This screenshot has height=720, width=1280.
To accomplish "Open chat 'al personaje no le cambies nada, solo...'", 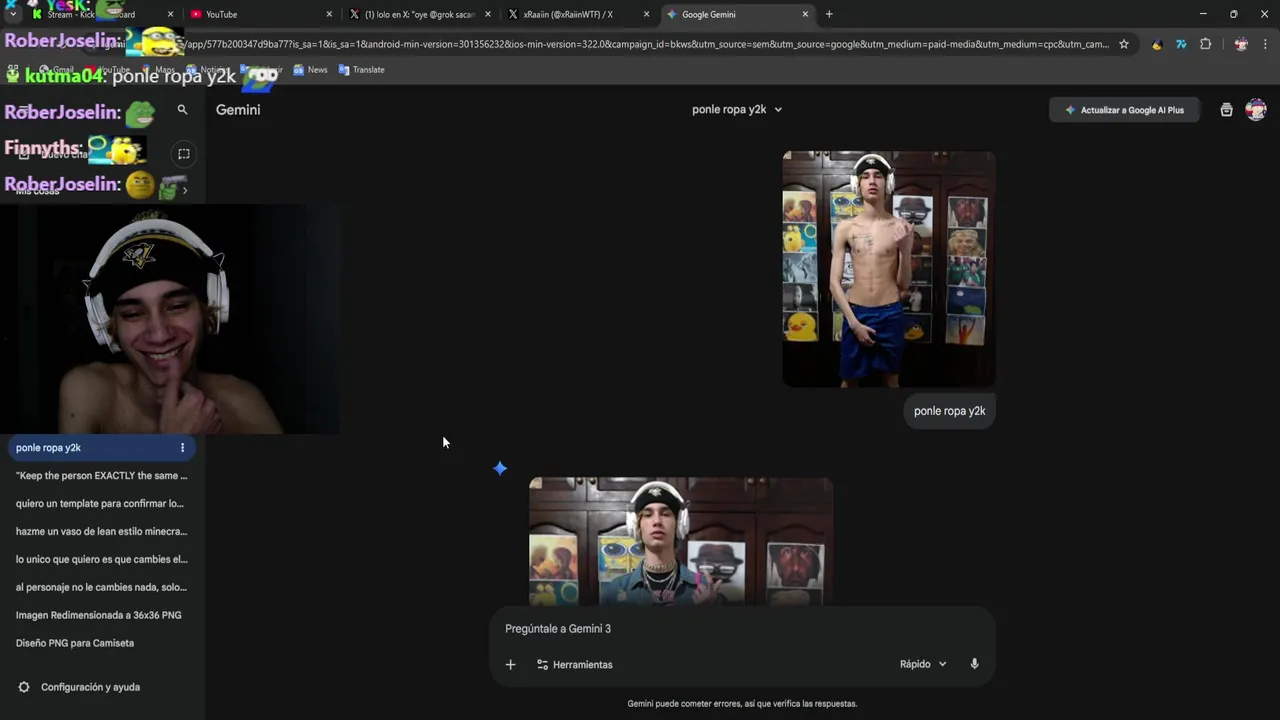I will 102,588.
